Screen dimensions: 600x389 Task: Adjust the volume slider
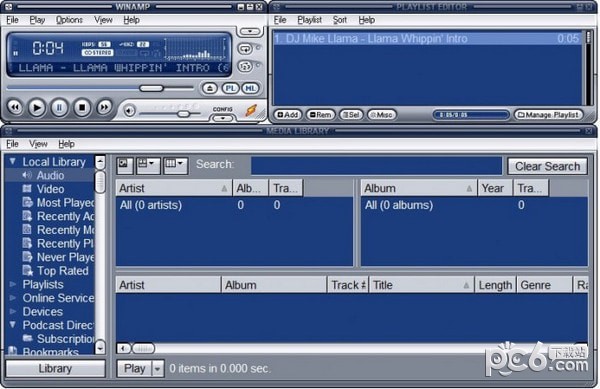pyautogui.click(x=183, y=114)
